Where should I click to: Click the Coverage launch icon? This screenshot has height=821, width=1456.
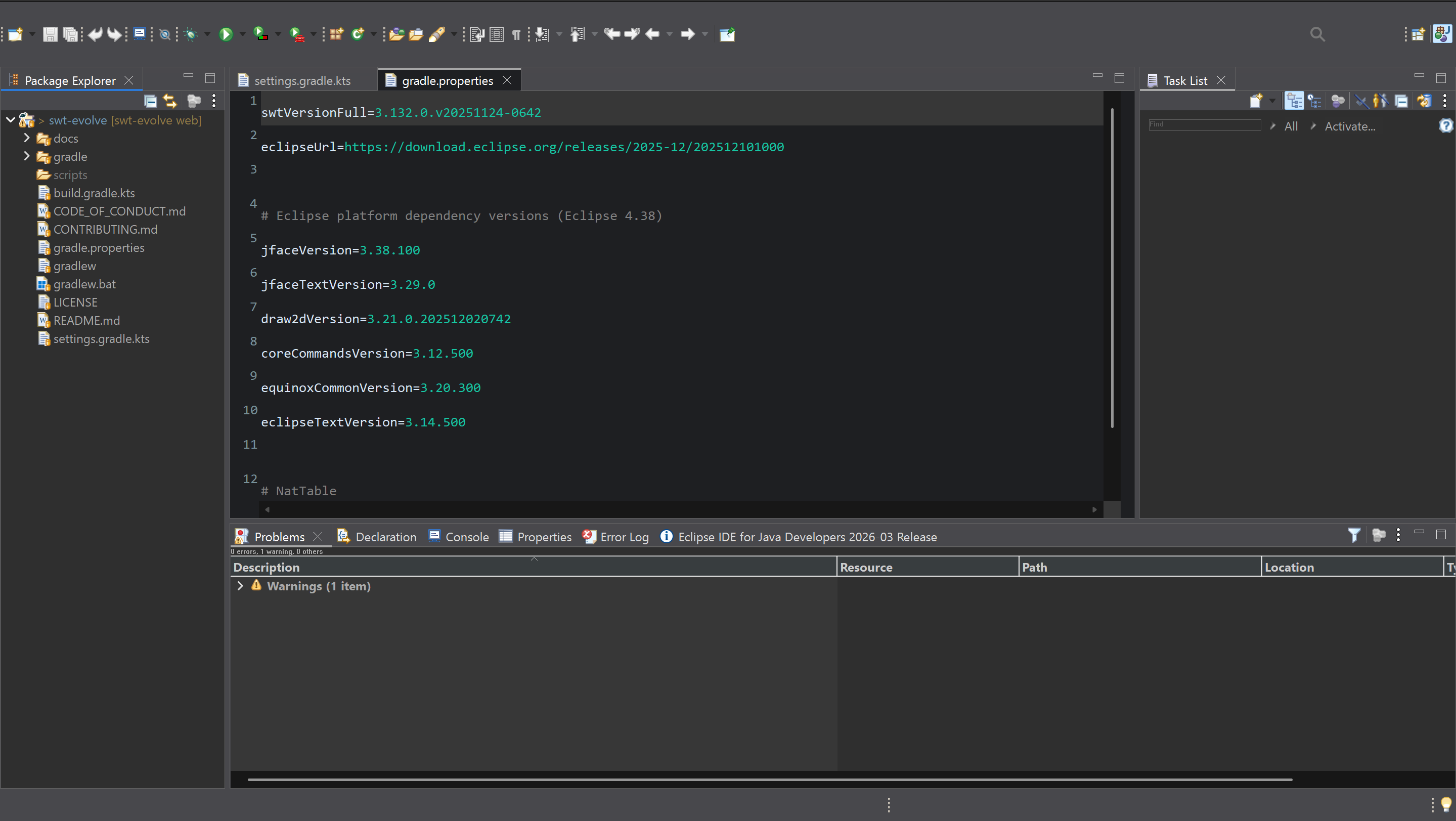pyautogui.click(x=260, y=34)
